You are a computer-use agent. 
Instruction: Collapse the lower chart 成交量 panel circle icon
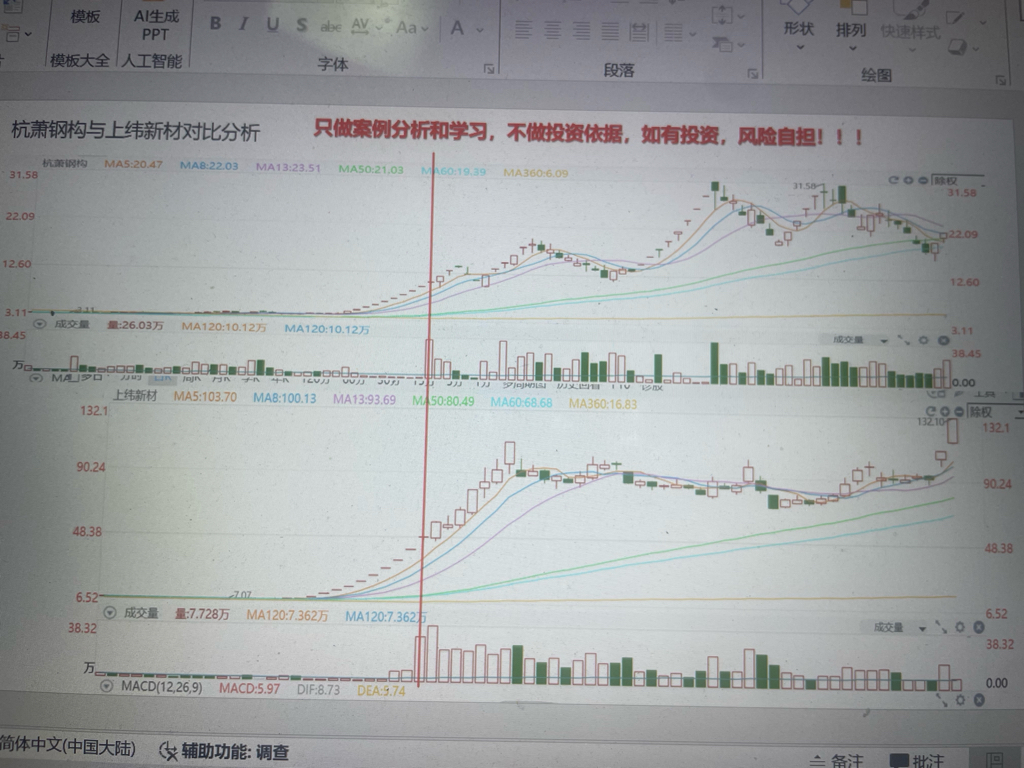(x=110, y=613)
